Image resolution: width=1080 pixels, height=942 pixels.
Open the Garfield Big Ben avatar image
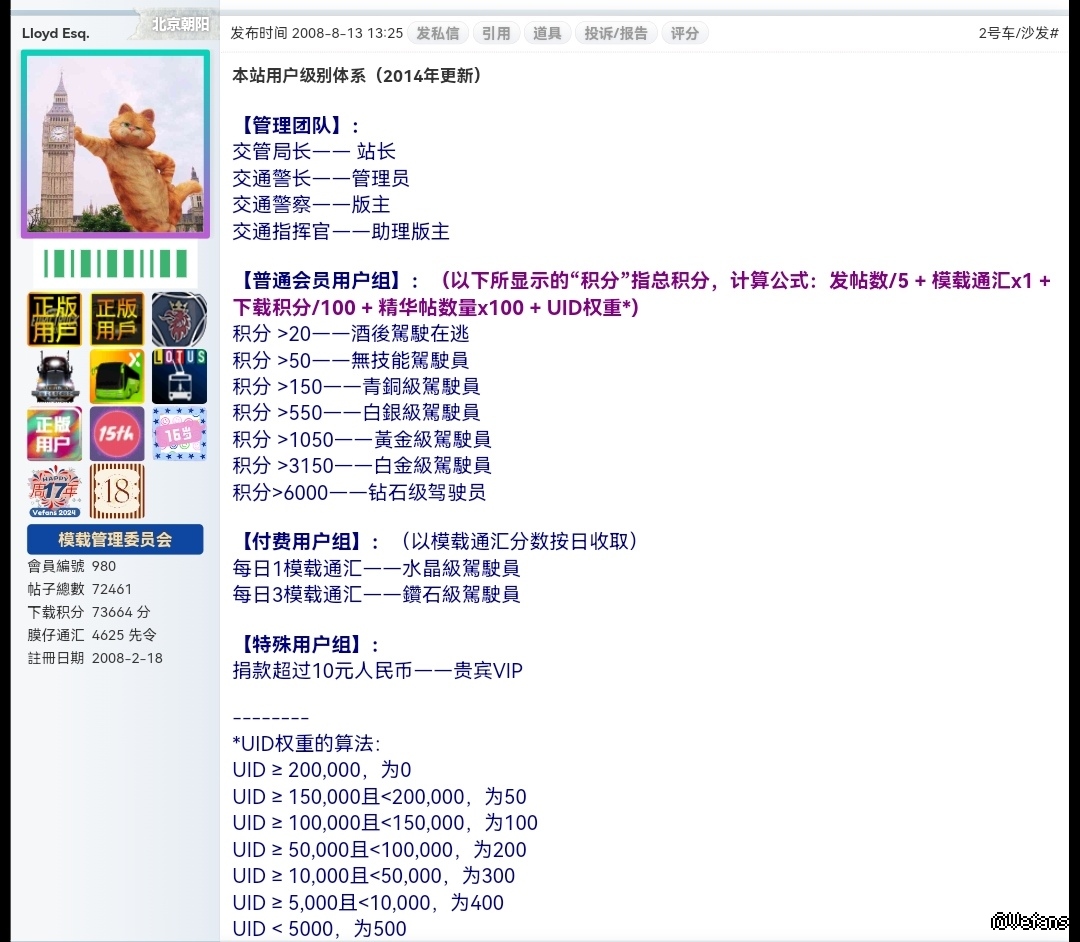pyautogui.click(x=115, y=144)
